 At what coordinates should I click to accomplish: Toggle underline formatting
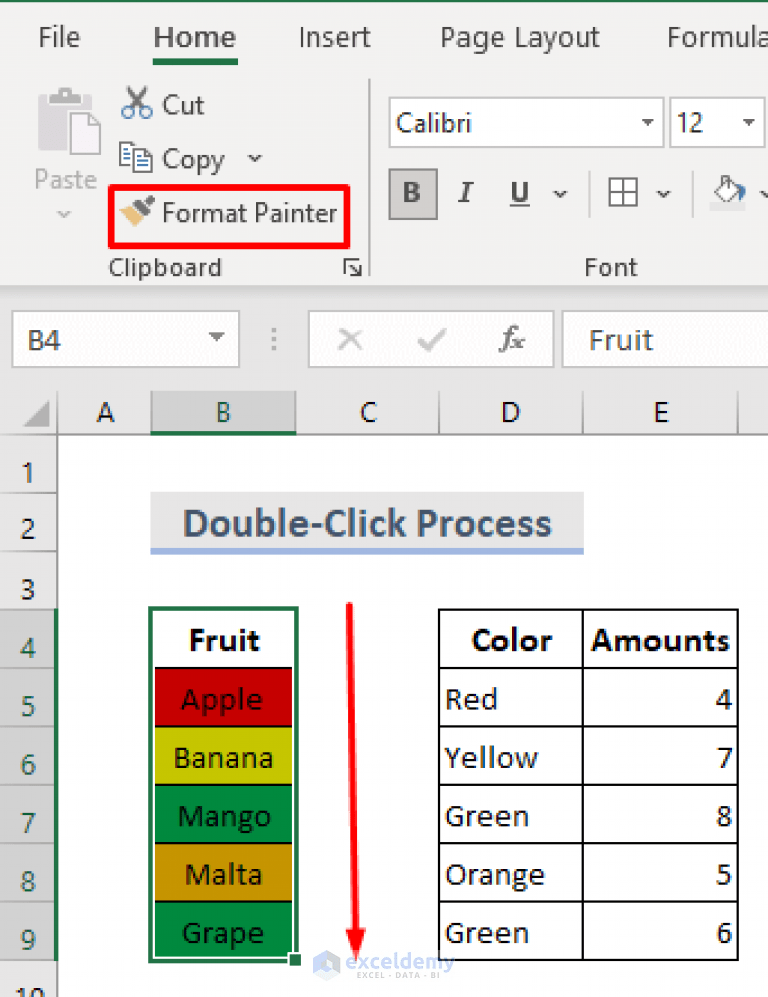coord(518,193)
